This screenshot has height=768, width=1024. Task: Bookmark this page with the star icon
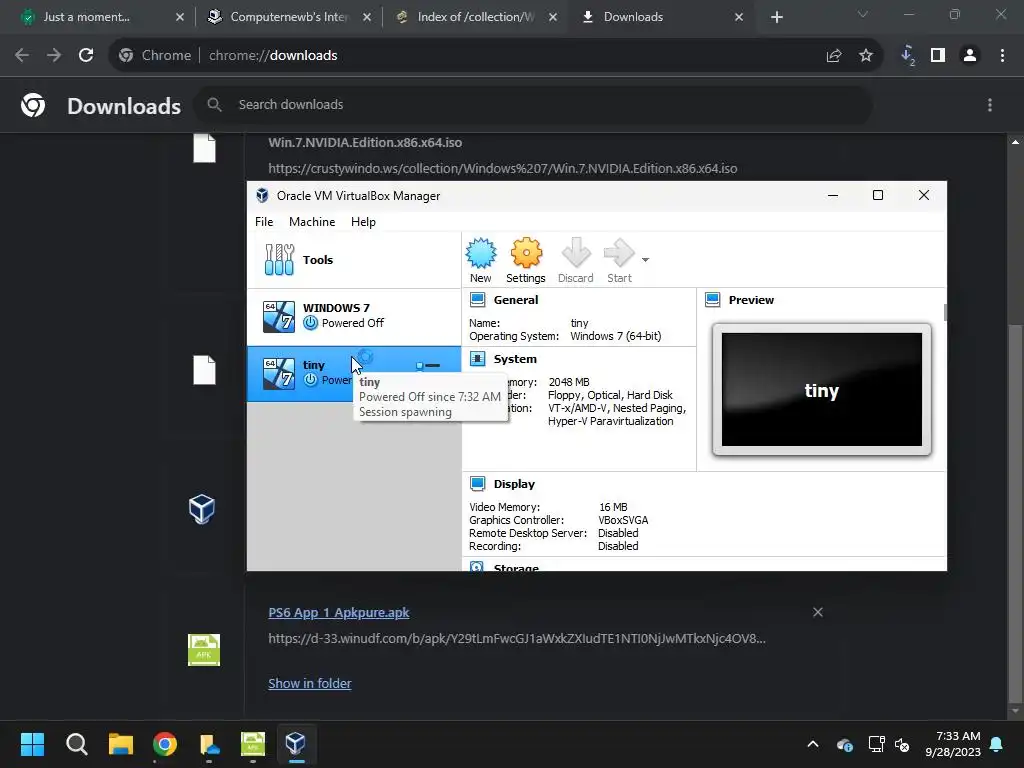pyautogui.click(x=866, y=56)
